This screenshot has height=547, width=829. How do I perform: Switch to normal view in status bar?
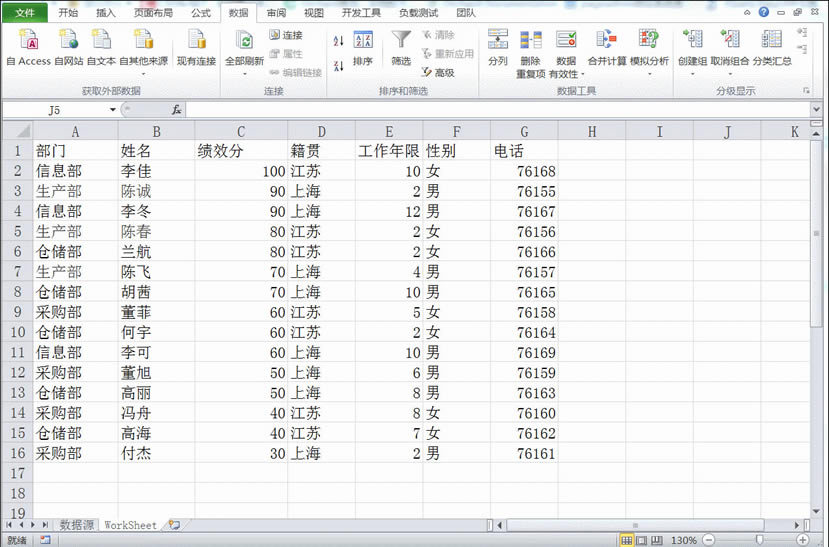(x=627, y=540)
